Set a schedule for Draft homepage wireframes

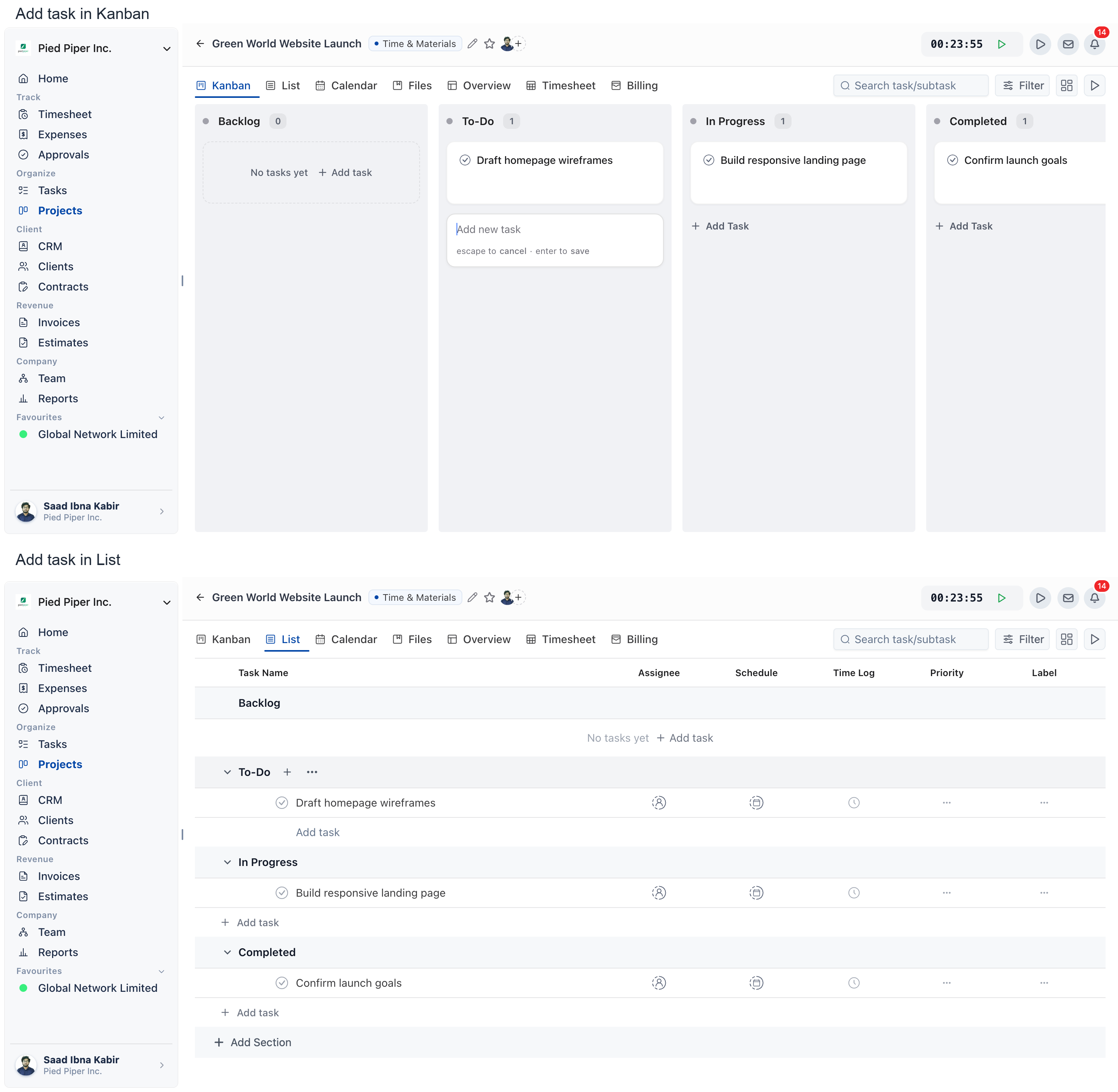pyautogui.click(x=756, y=803)
